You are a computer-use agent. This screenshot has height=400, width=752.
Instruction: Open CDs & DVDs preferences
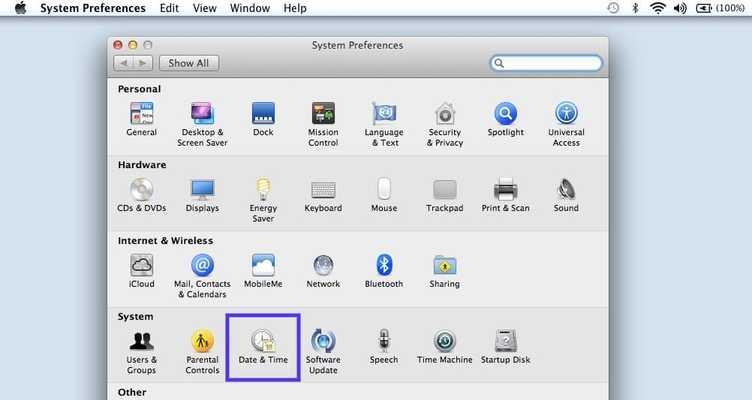click(x=141, y=195)
